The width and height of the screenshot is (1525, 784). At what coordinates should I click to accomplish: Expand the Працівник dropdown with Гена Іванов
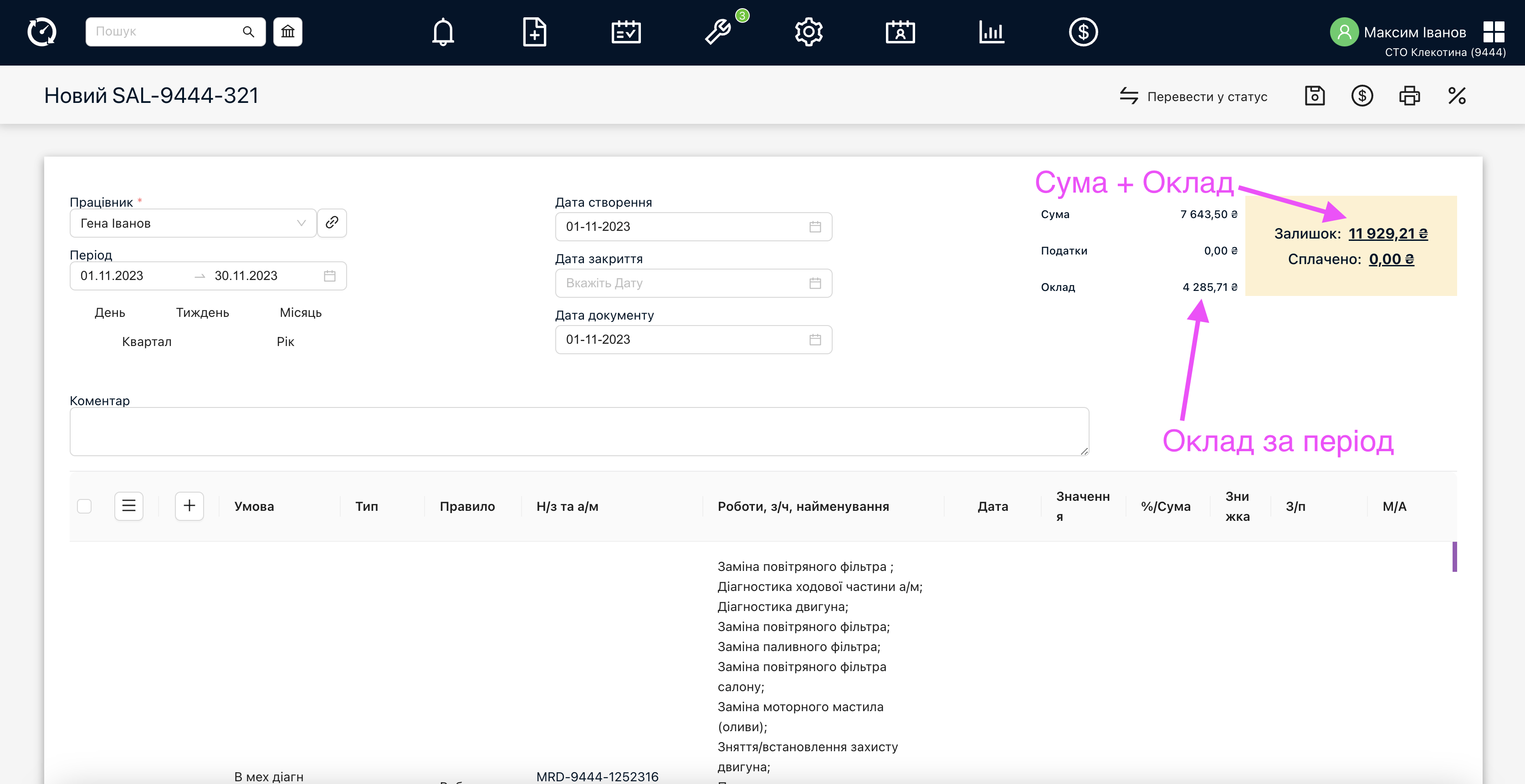pyautogui.click(x=192, y=223)
